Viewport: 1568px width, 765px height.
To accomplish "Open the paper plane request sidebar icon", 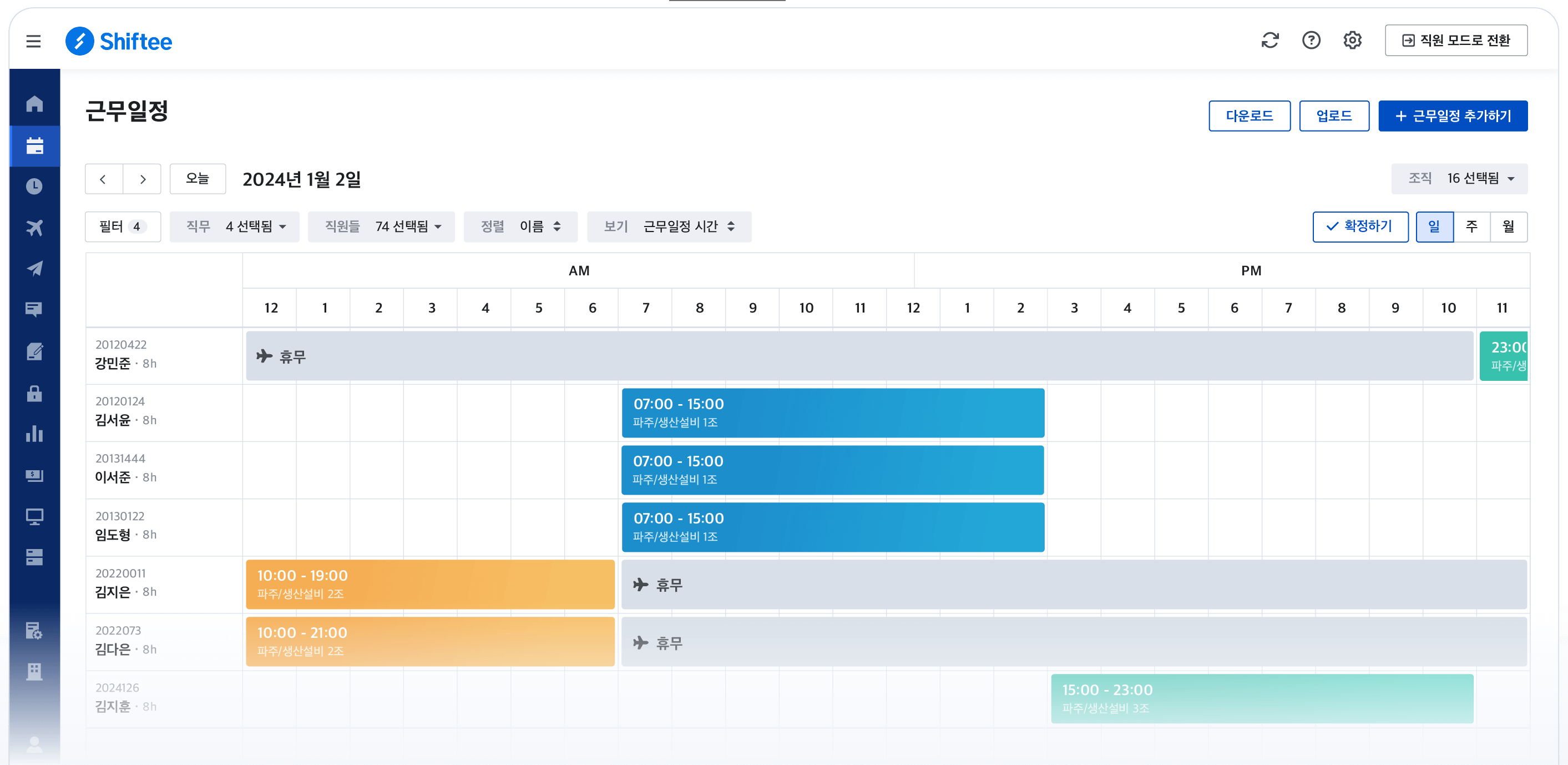I will point(35,269).
